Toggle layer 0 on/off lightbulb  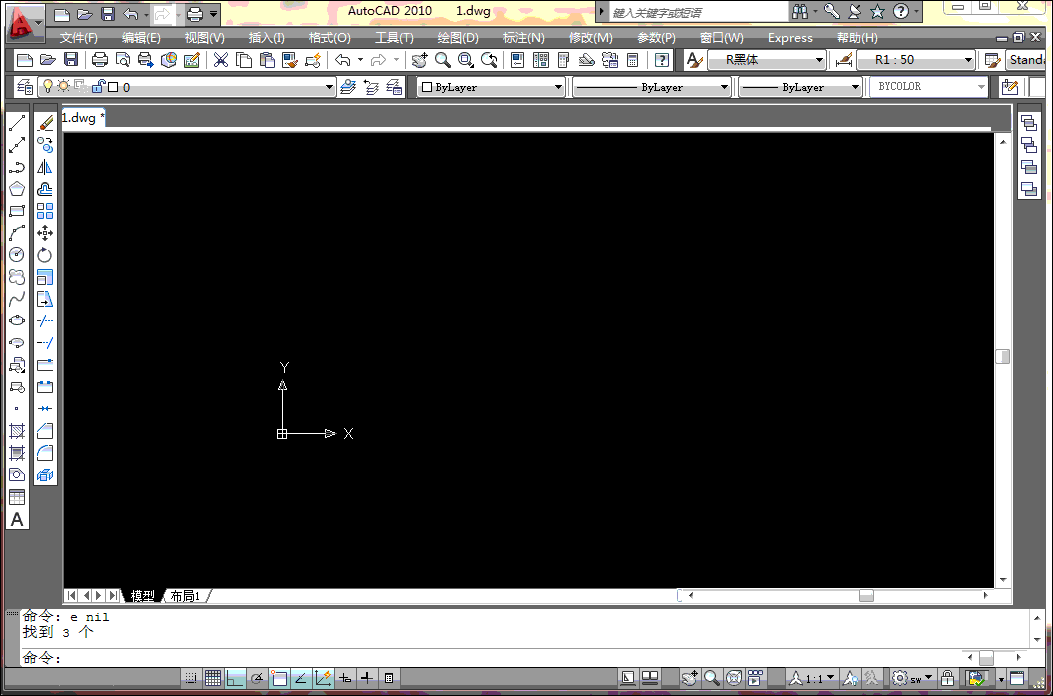[x=48, y=86]
